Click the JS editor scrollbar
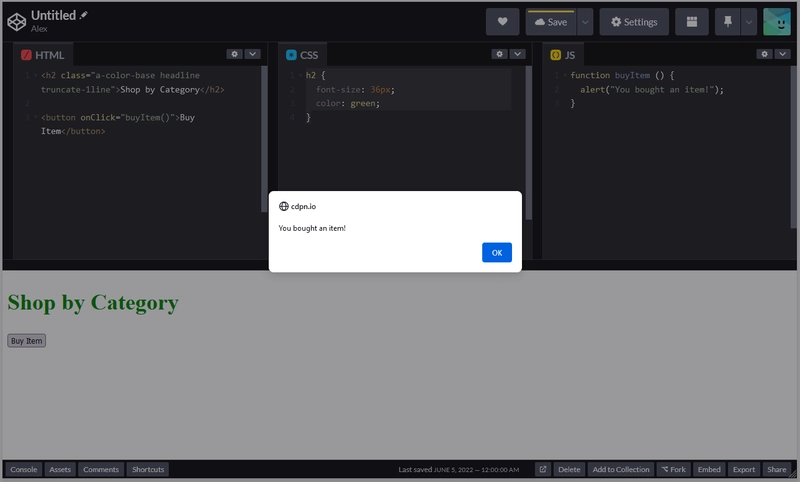This screenshot has height=482, width=800. (x=793, y=147)
